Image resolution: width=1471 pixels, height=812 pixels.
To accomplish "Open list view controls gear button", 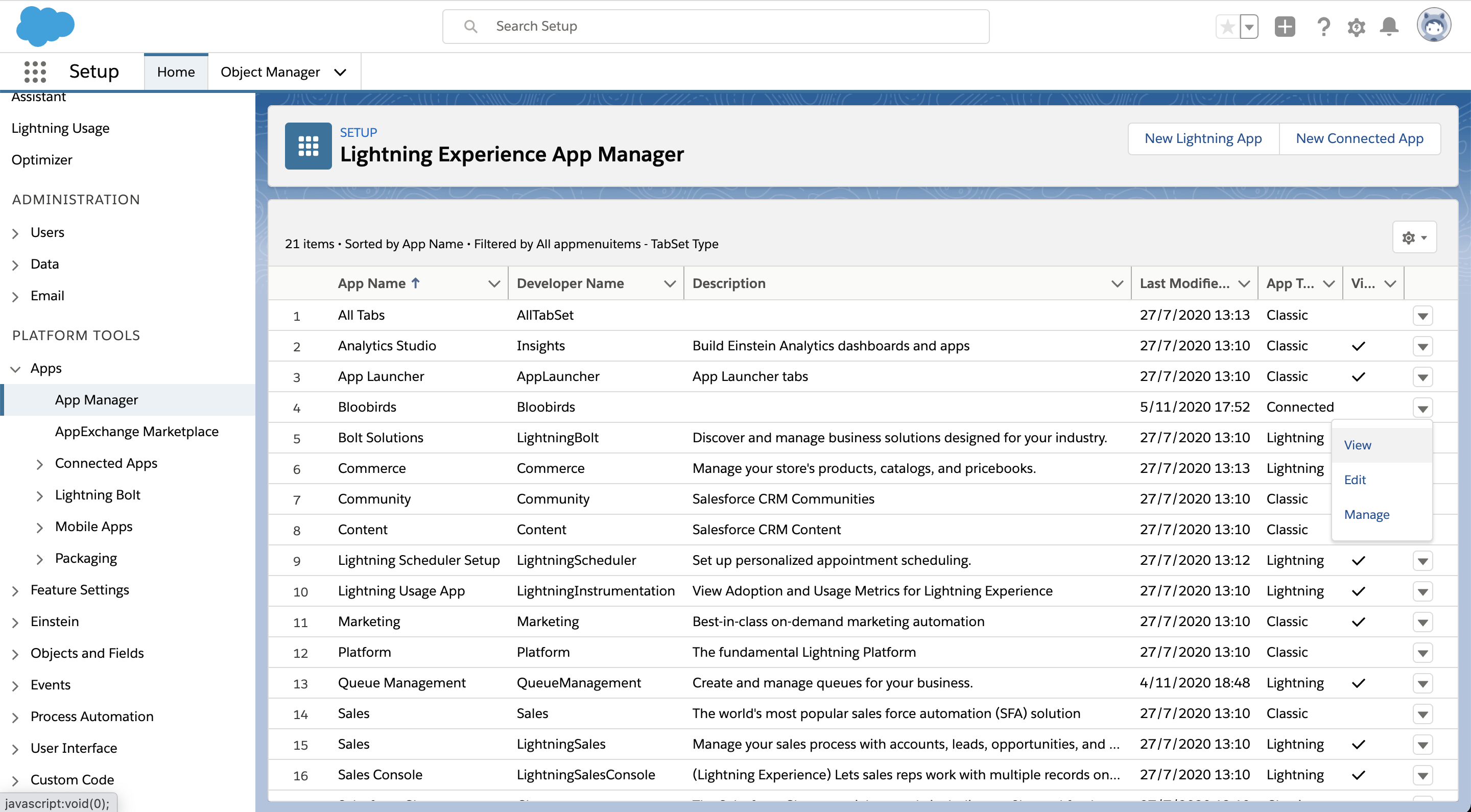I will 1414,237.
